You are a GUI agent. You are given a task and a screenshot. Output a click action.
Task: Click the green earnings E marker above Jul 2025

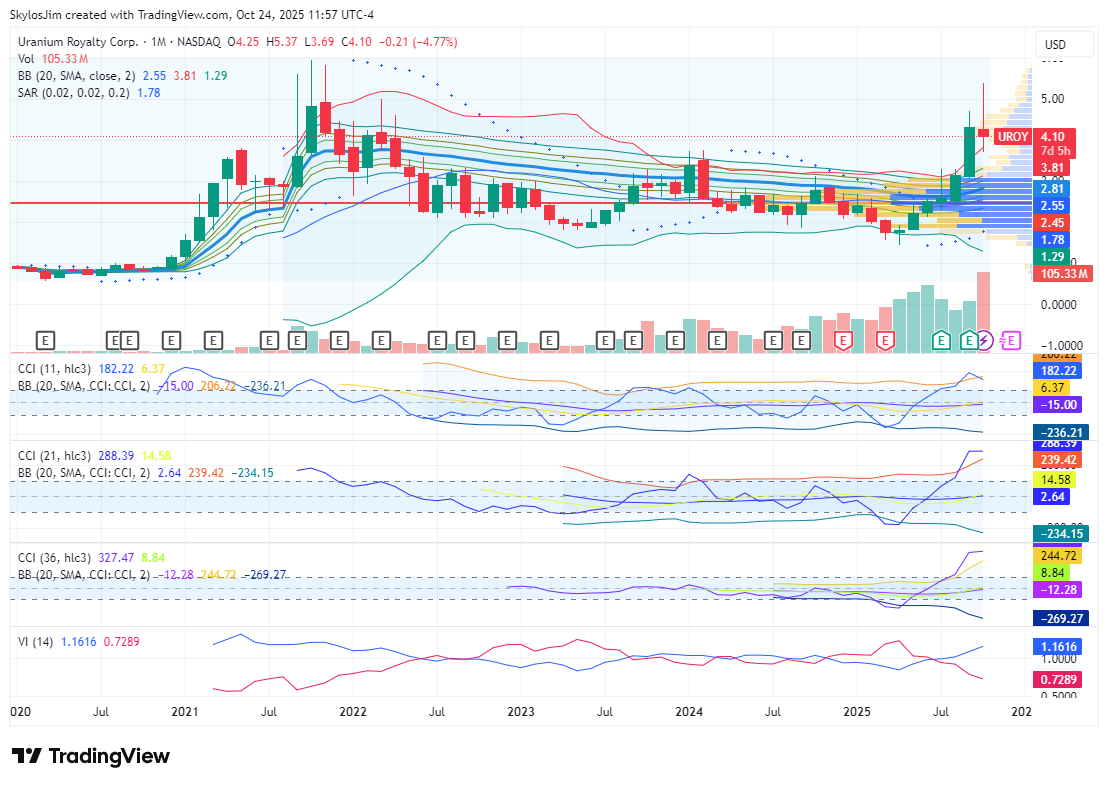[941, 341]
